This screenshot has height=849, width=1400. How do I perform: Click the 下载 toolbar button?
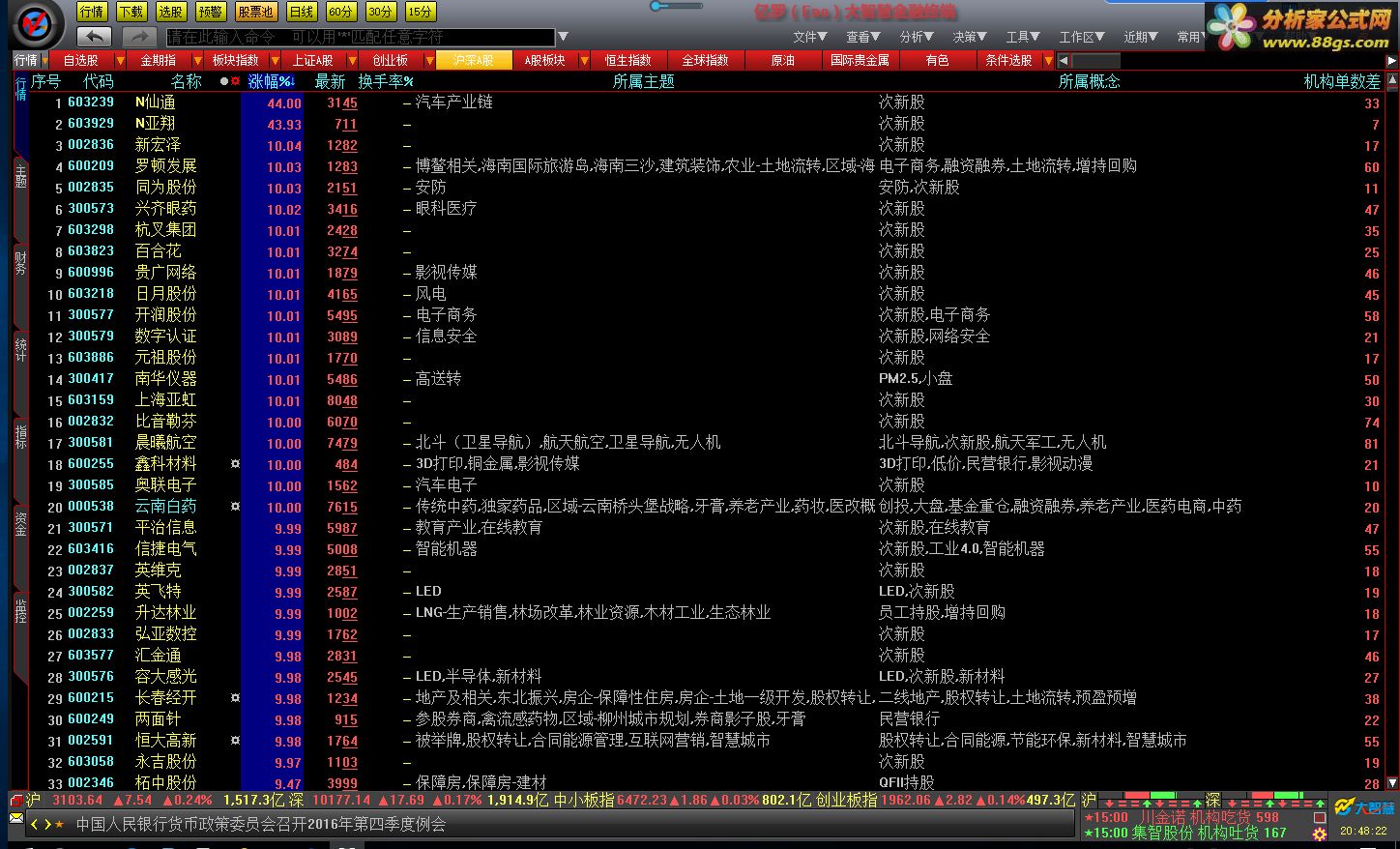coord(131,12)
